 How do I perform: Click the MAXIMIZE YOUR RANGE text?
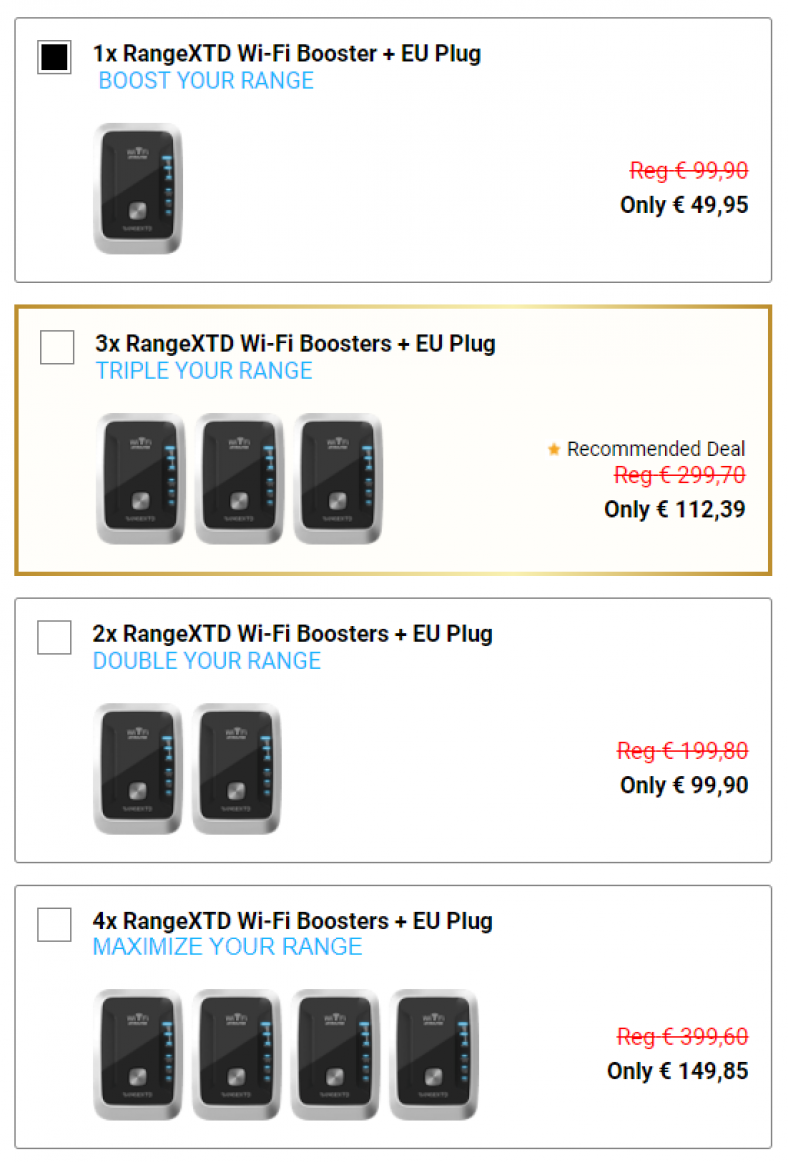[227, 947]
